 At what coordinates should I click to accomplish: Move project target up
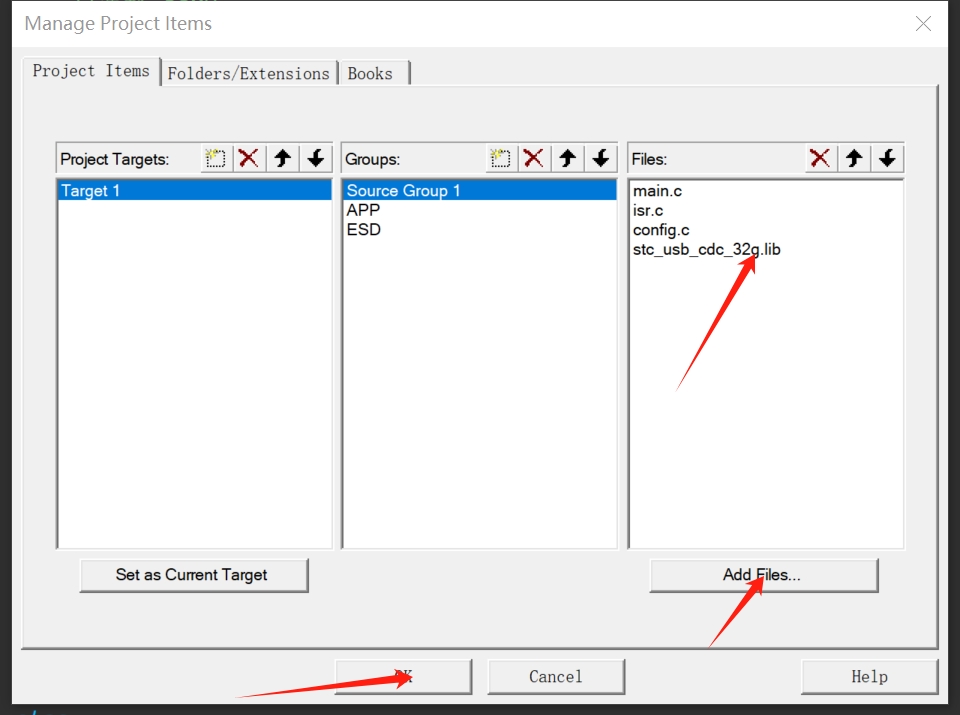[x=283, y=158]
